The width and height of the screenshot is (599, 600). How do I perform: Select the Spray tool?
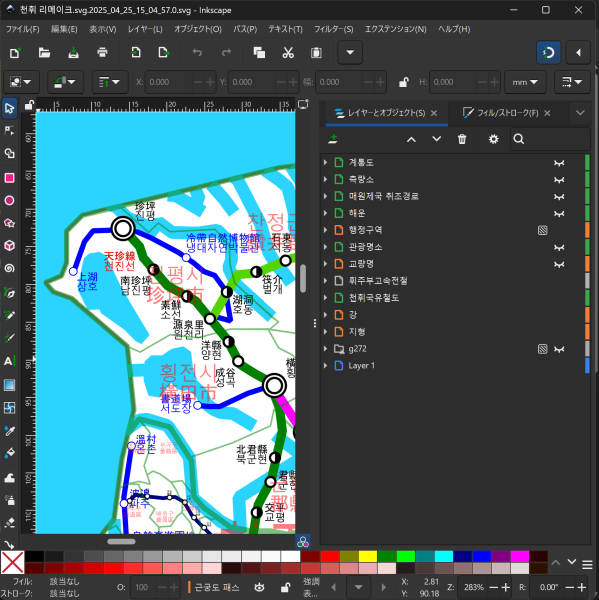[x=9, y=500]
